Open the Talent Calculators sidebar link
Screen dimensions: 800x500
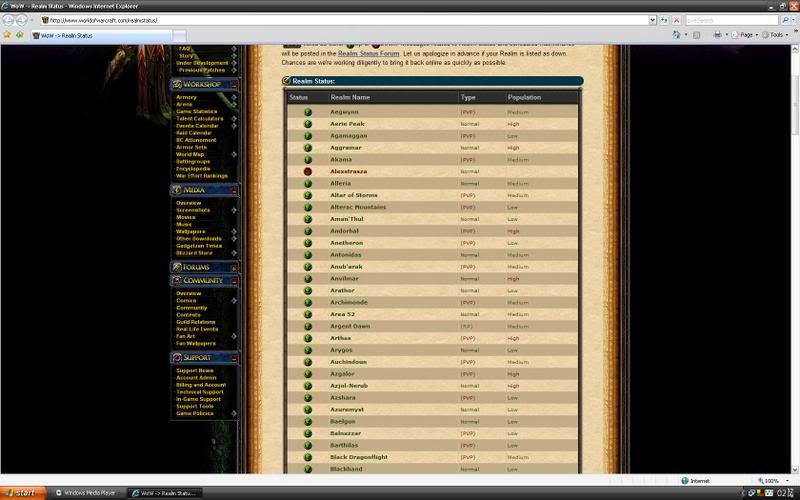click(199, 118)
